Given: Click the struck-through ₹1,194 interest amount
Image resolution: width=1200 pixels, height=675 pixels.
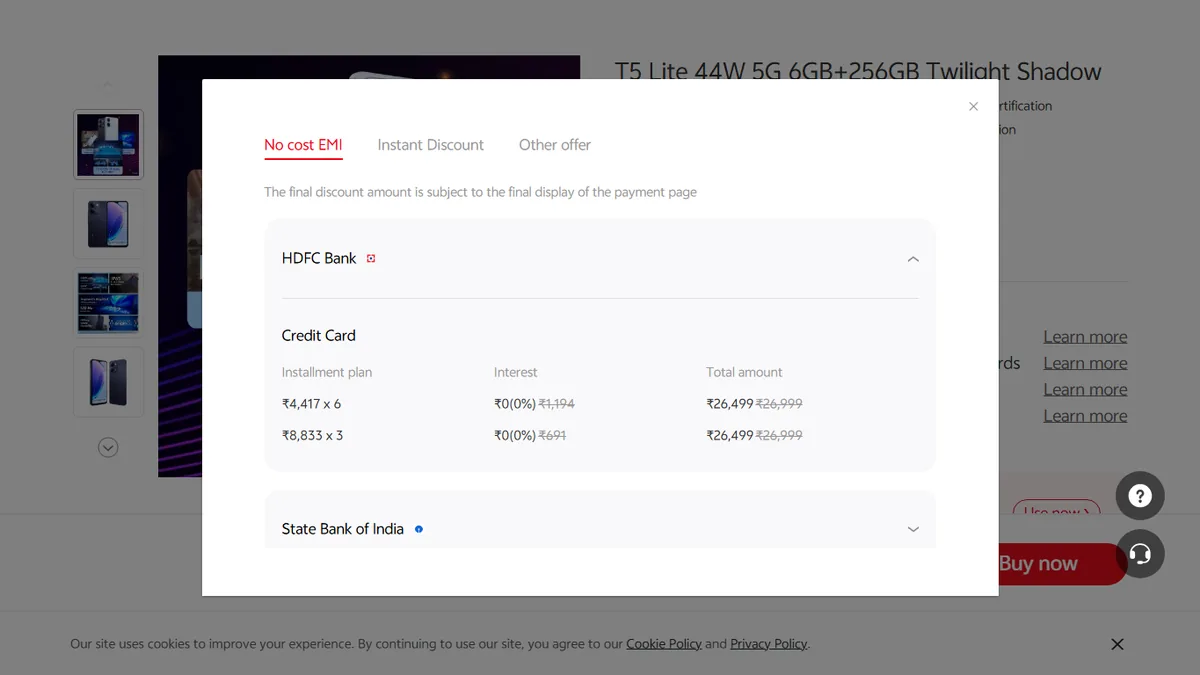Looking at the screenshot, I should (x=557, y=404).
